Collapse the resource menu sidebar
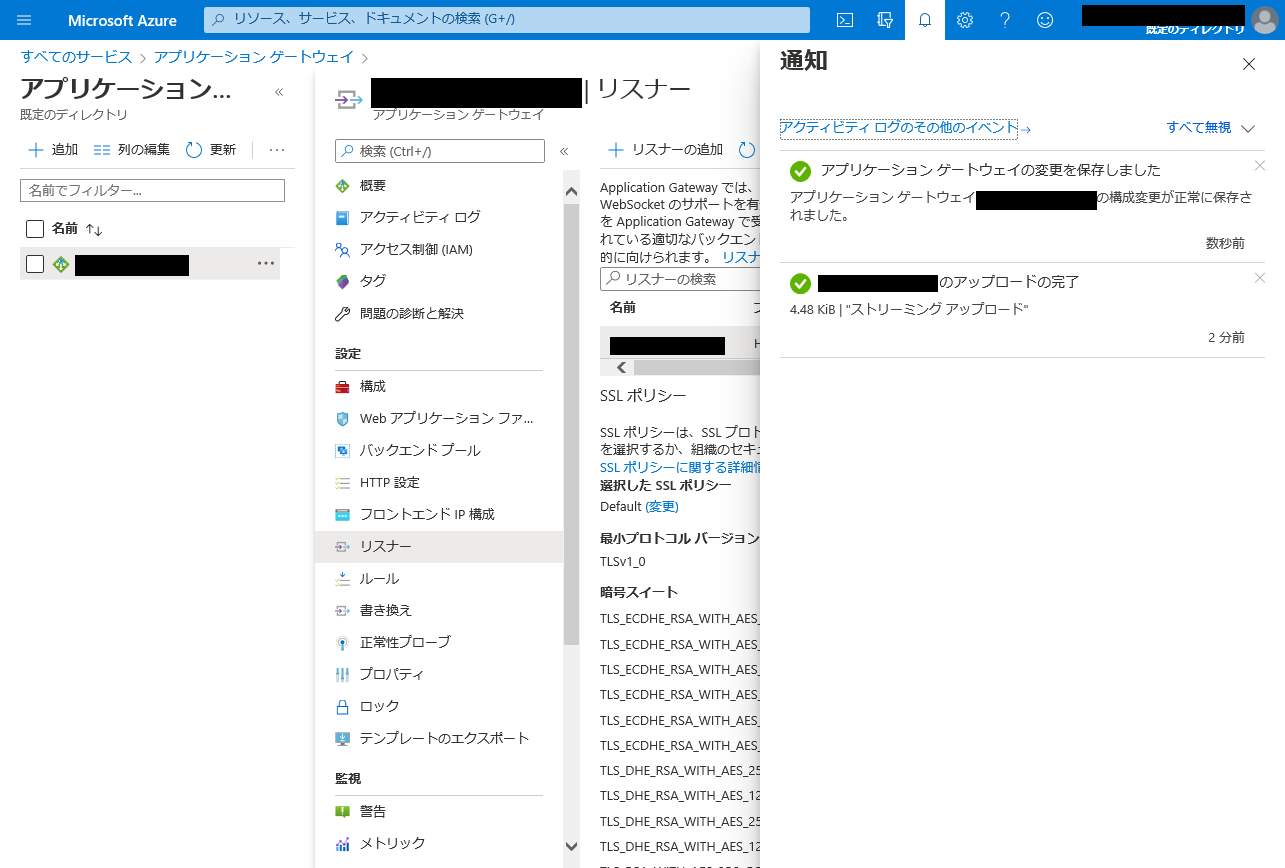 coord(564,151)
